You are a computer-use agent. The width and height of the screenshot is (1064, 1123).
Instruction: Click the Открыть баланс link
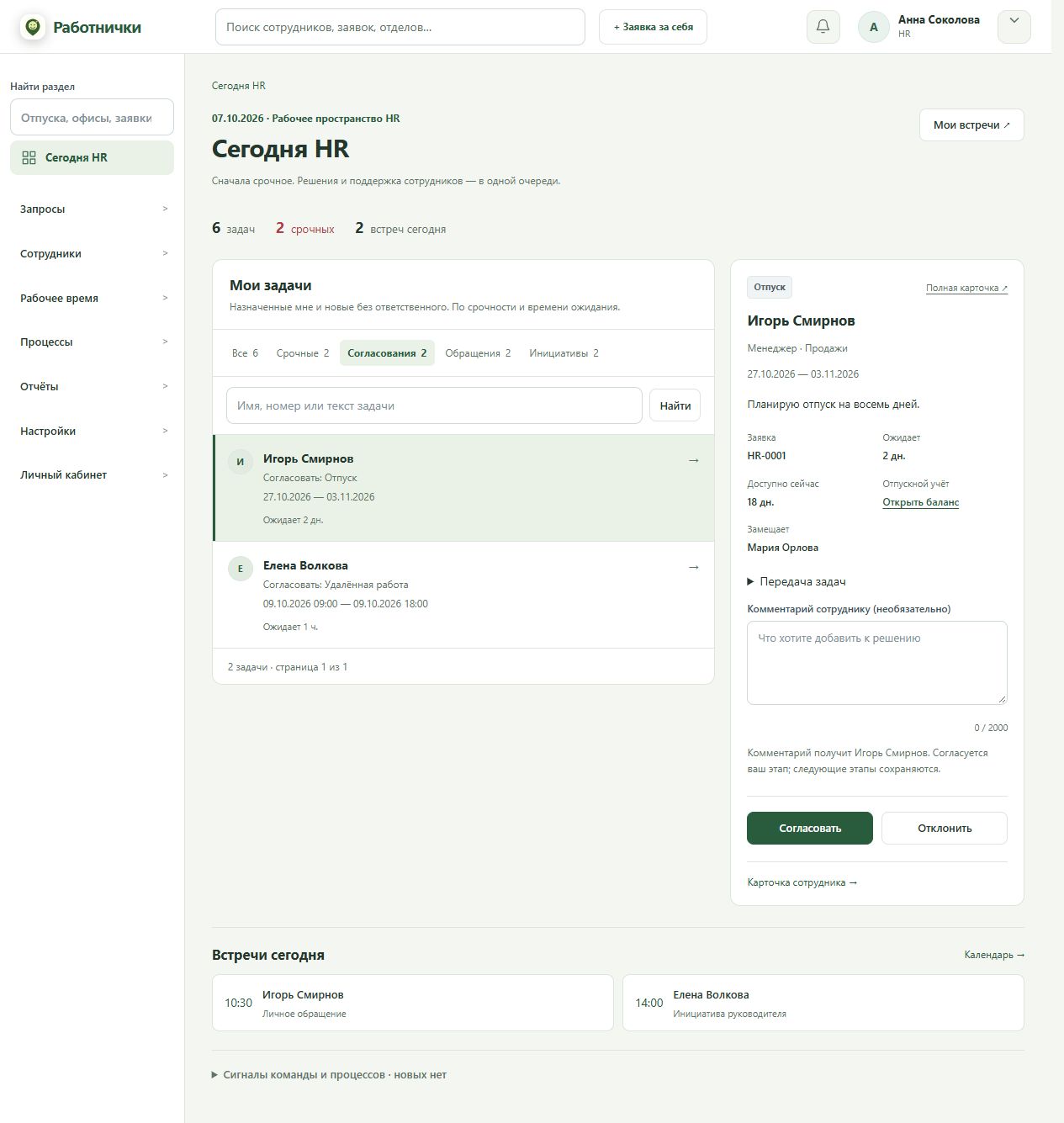click(920, 502)
